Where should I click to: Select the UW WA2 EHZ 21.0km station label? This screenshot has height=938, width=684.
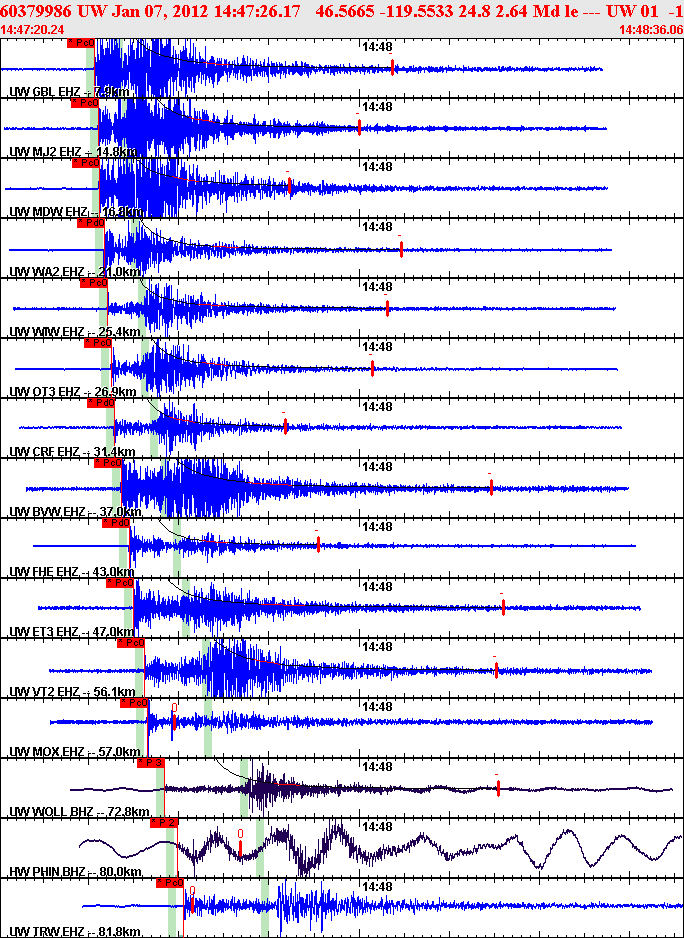[x=74, y=272]
